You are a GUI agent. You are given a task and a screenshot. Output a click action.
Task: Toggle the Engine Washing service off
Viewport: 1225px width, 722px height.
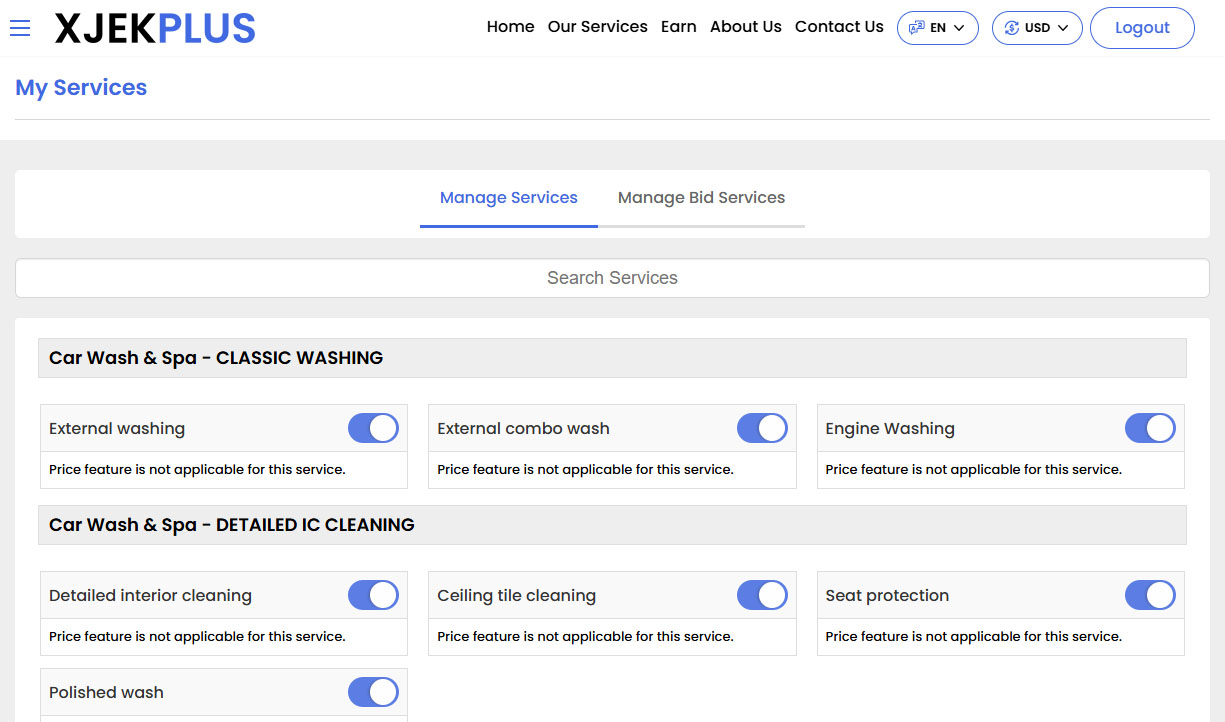[x=1151, y=428]
